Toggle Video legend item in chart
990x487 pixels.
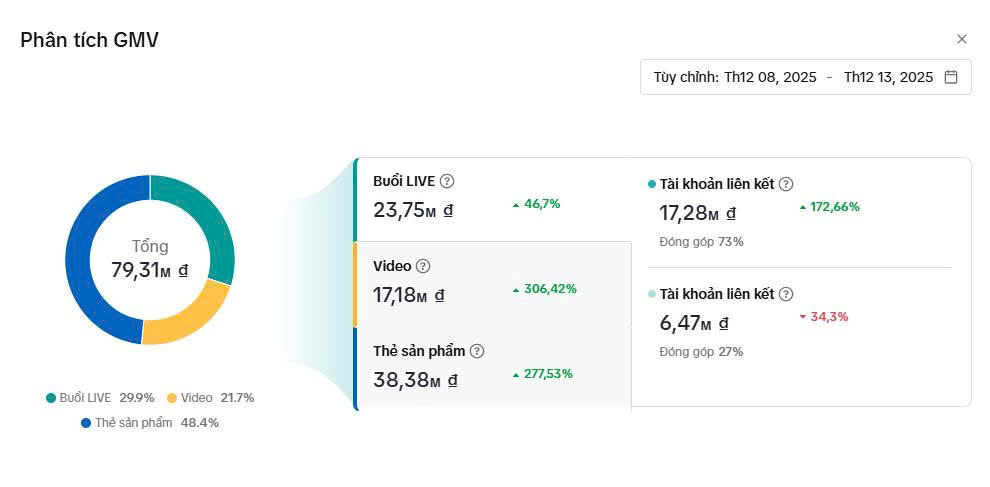(196, 398)
